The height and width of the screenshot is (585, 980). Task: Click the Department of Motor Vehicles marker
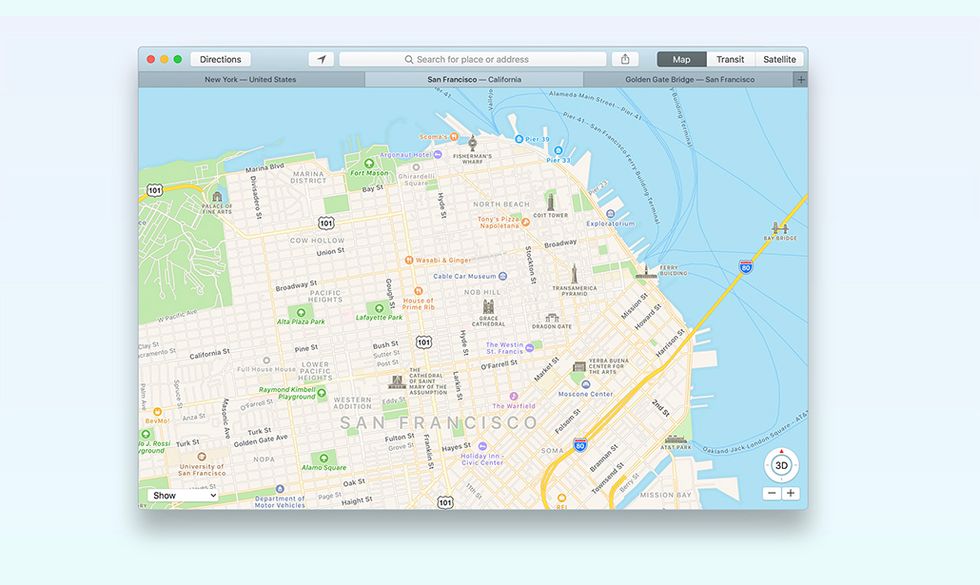click(x=279, y=489)
